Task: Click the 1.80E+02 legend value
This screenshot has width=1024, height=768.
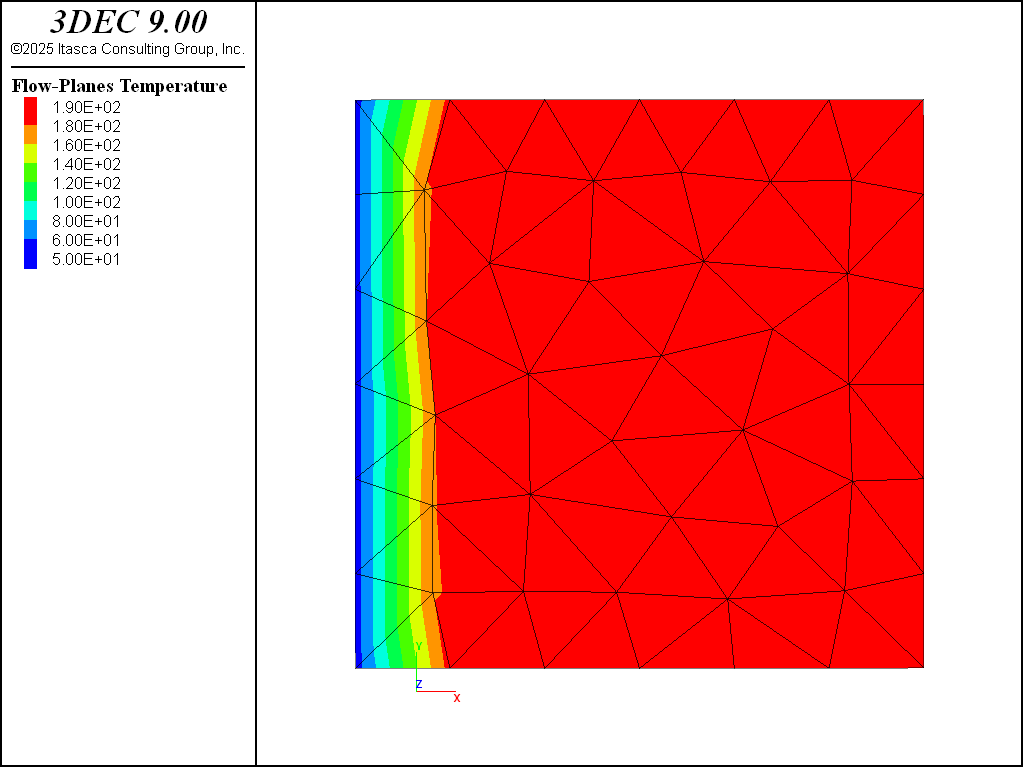Action: (x=86, y=126)
